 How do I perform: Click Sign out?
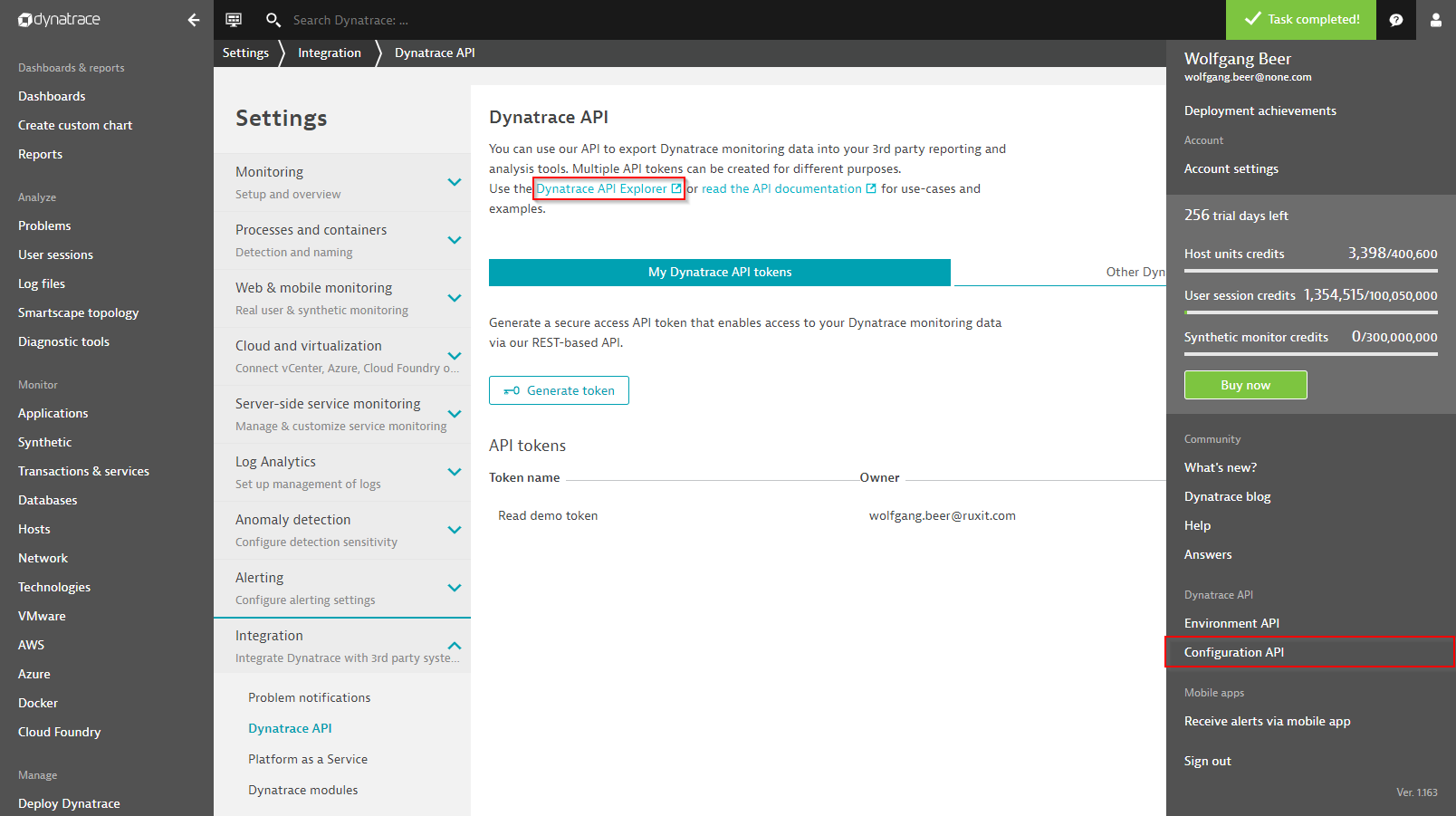coord(1208,761)
